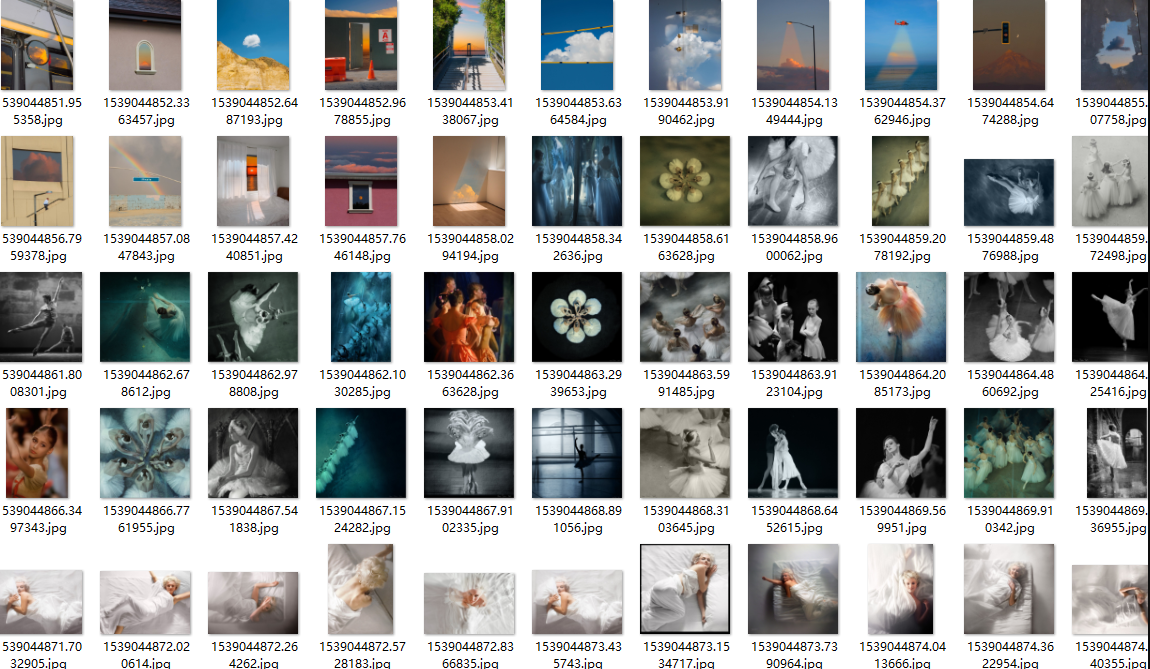
Task: Click the file name 539044851.955358.jpg
Action: coord(42,111)
